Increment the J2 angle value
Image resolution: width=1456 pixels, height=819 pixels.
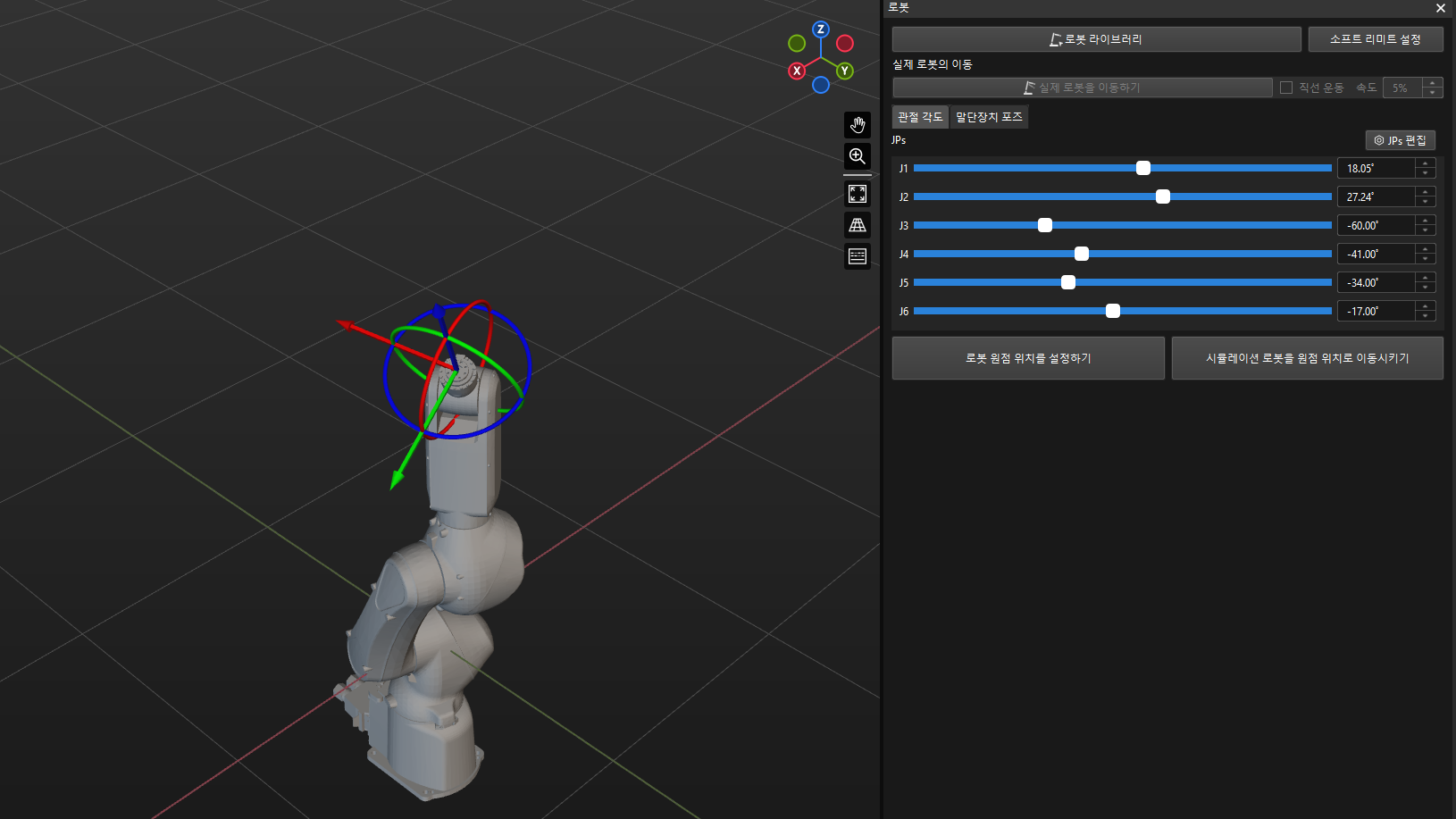[x=1426, y=192]
